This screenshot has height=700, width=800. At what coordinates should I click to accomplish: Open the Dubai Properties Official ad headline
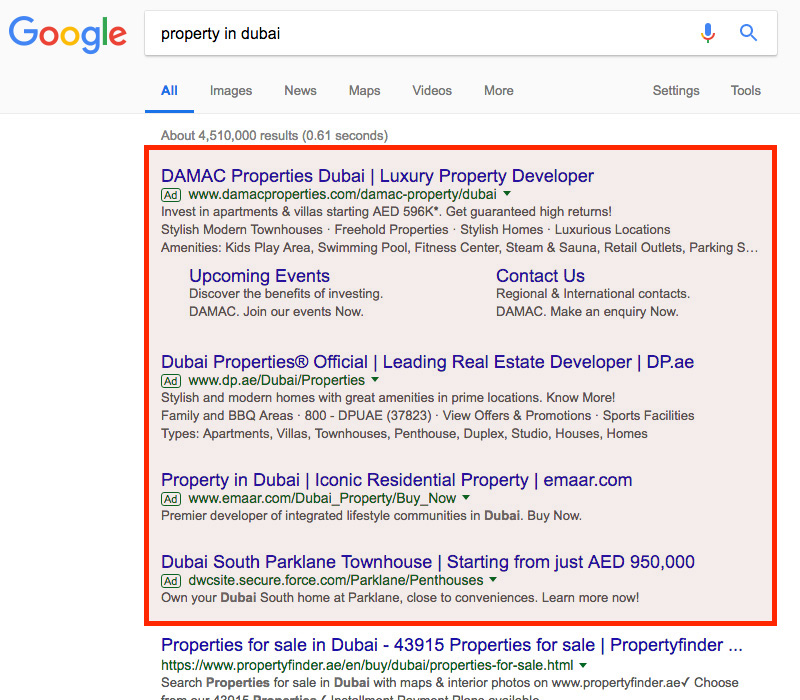[x=428, y=362]
